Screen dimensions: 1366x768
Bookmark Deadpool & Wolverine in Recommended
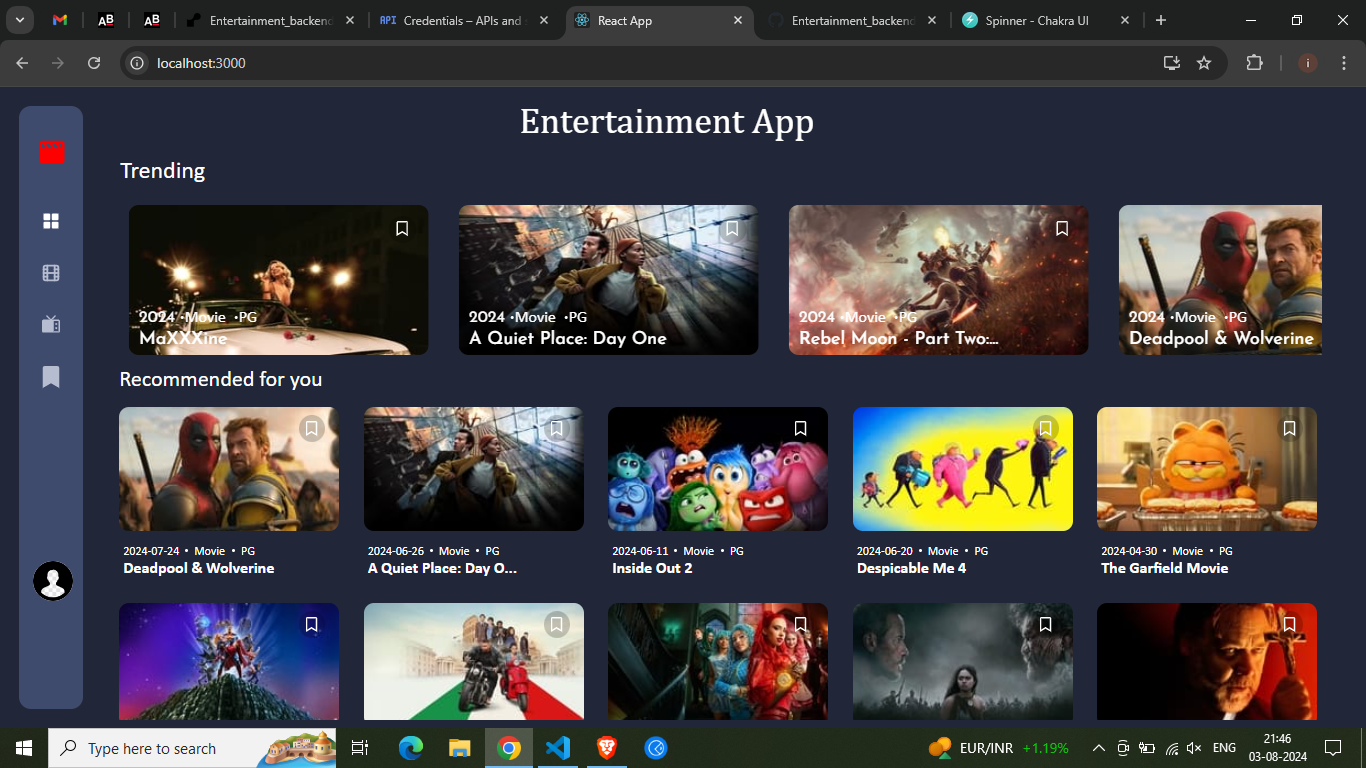[312, 429]
